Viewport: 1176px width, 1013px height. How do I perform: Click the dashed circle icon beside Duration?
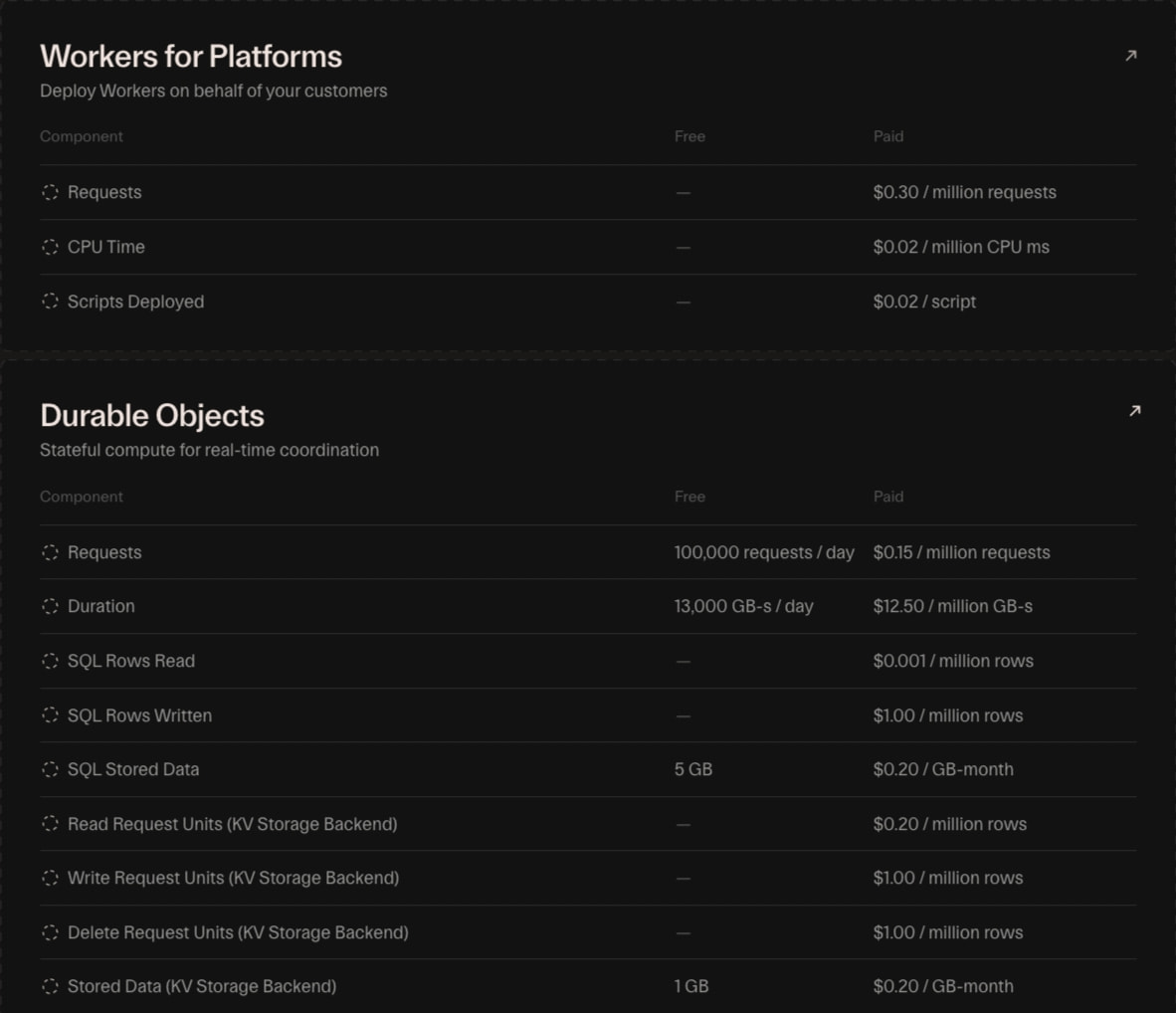(51, 606)
